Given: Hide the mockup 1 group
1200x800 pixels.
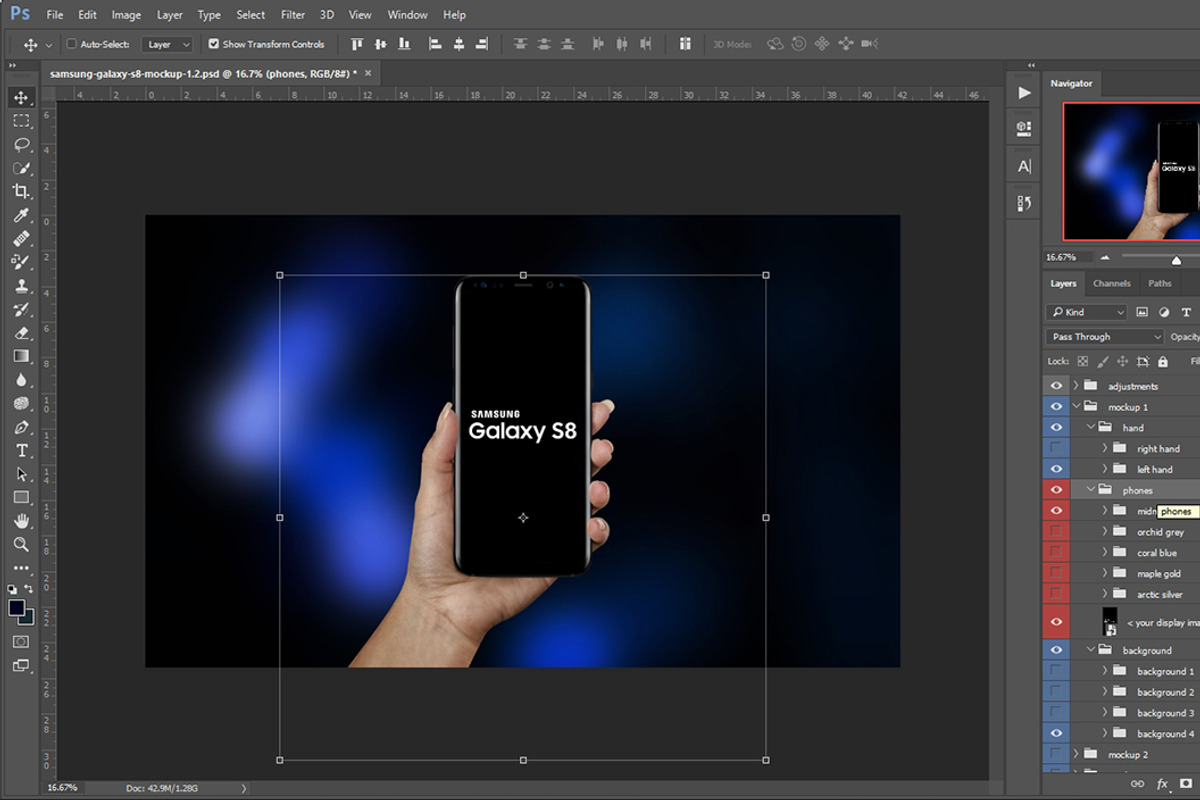Looking at the screenshot, I should pyautogui.click(x=1056, y=406).
